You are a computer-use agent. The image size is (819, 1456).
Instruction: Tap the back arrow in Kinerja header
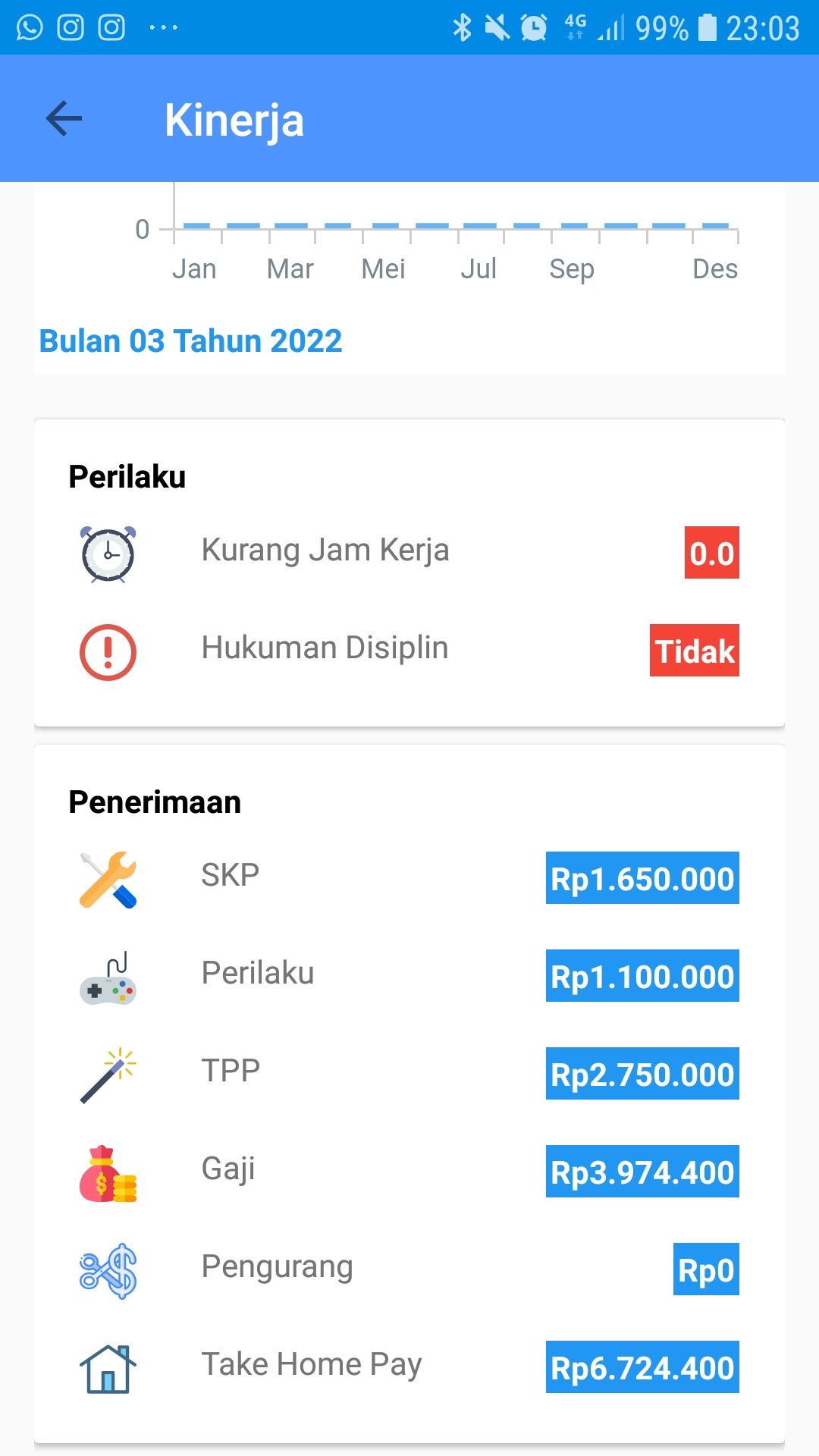(x=64, y=118)
